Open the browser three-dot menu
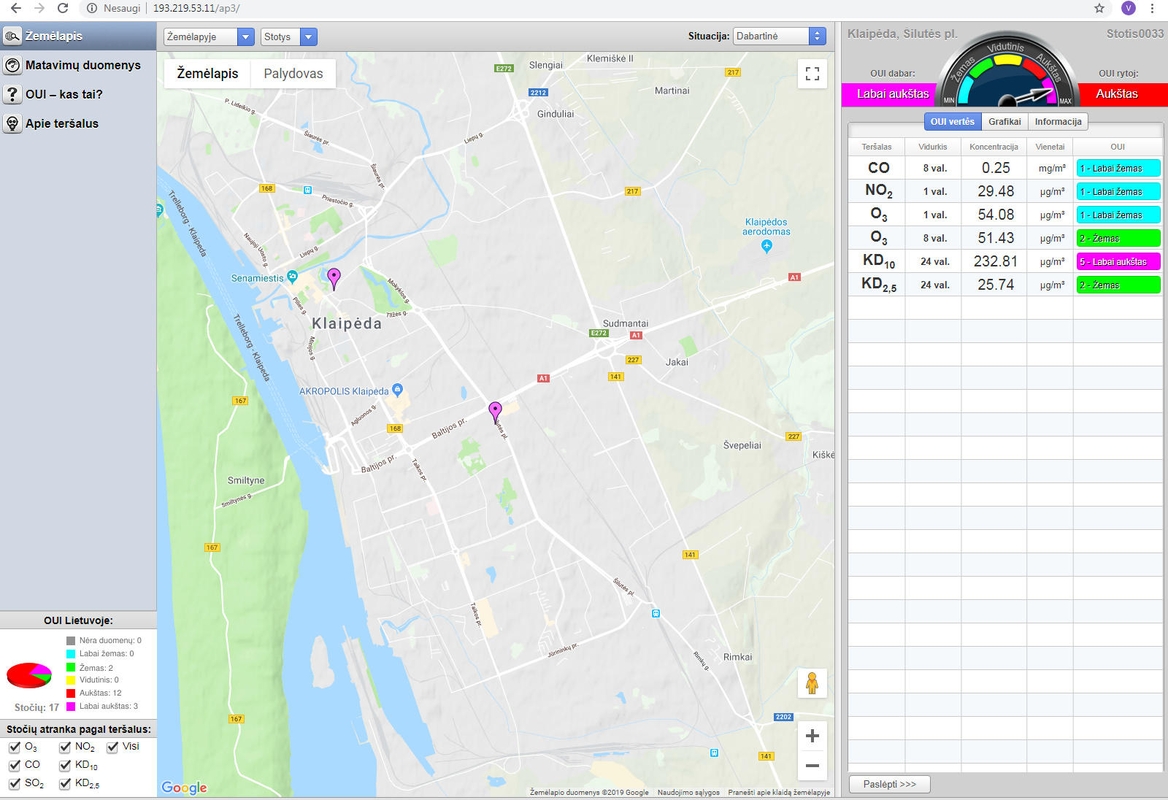 [x=1153, y=8]
